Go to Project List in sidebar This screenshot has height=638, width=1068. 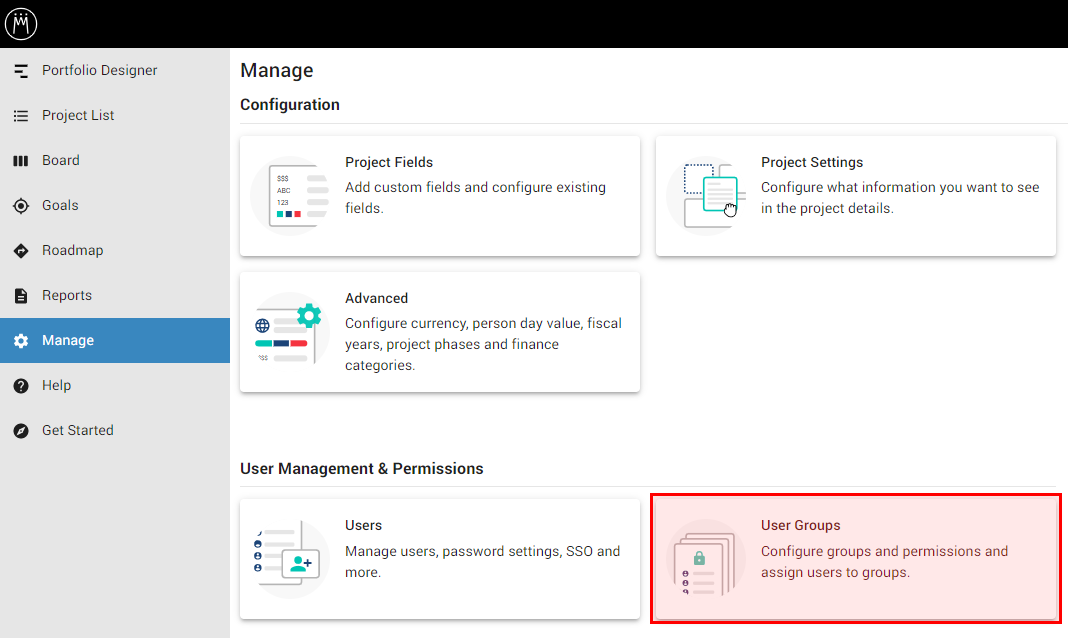(114, 115)
